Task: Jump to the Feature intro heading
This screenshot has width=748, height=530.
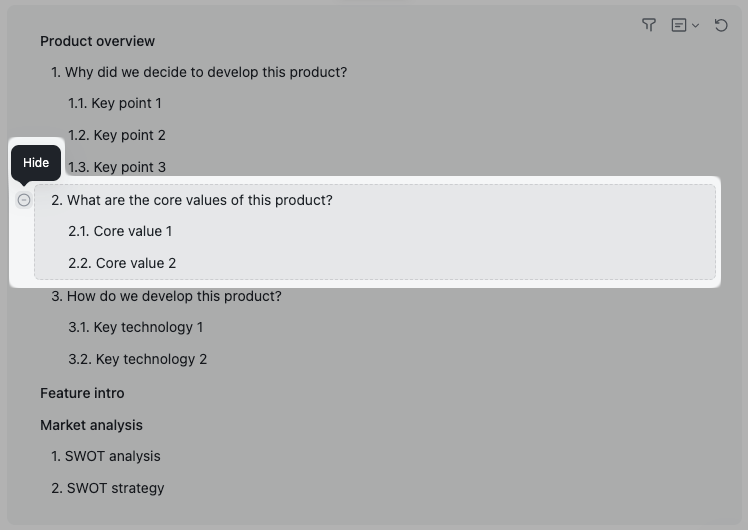Action: 82,393
